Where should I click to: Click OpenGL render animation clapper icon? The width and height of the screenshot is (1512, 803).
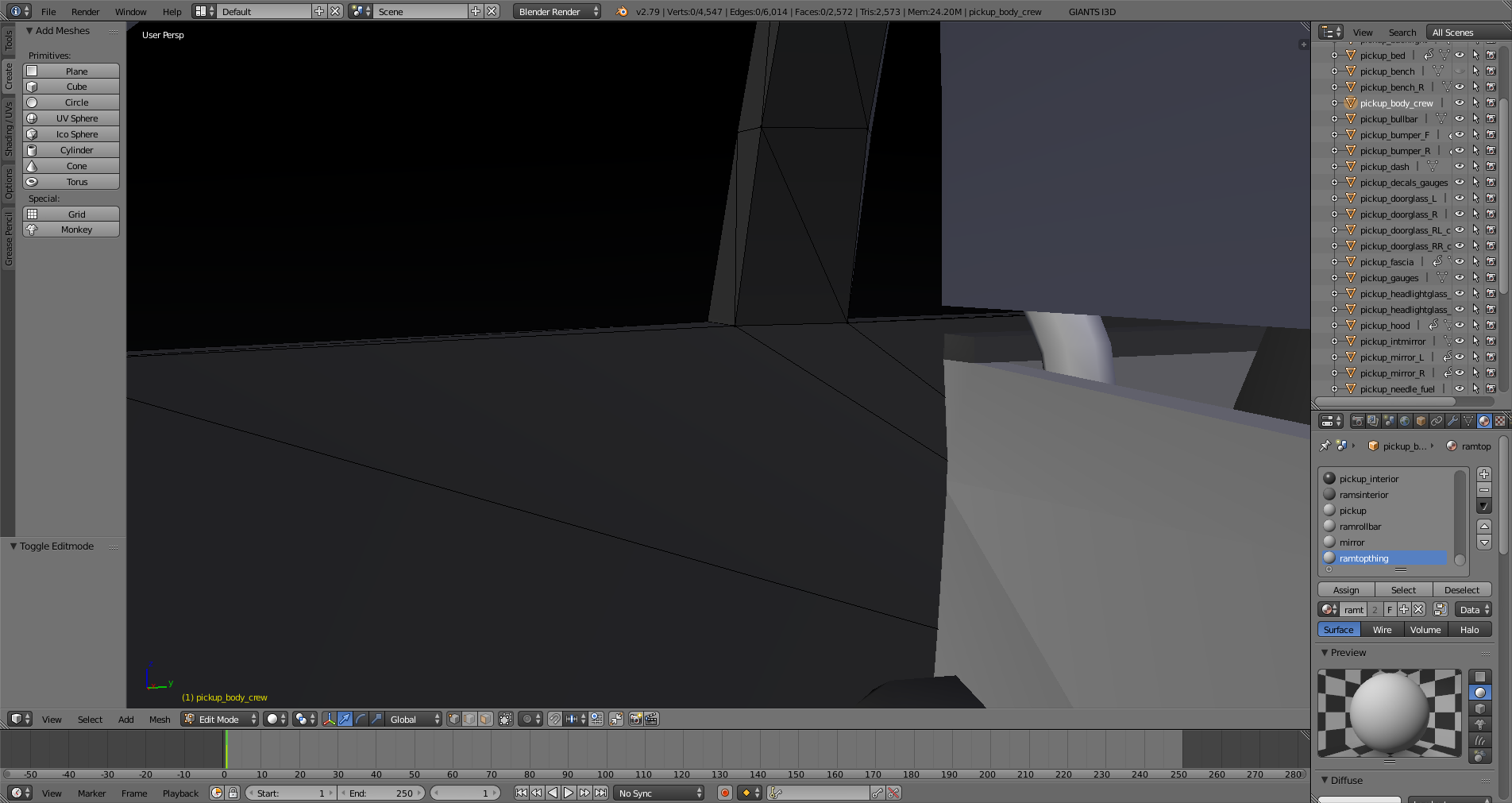click(x=651, y=719)
